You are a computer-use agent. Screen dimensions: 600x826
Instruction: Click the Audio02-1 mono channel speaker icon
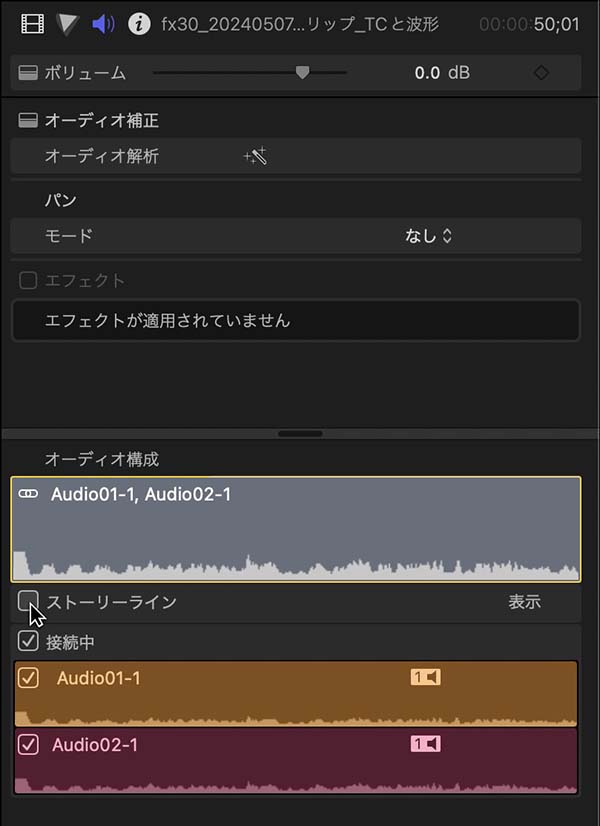(426, 744)
